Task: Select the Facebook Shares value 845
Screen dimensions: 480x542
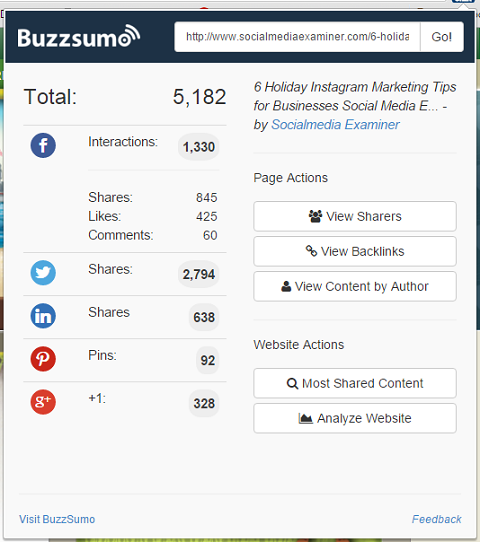Action: click(x=207, y=198)
